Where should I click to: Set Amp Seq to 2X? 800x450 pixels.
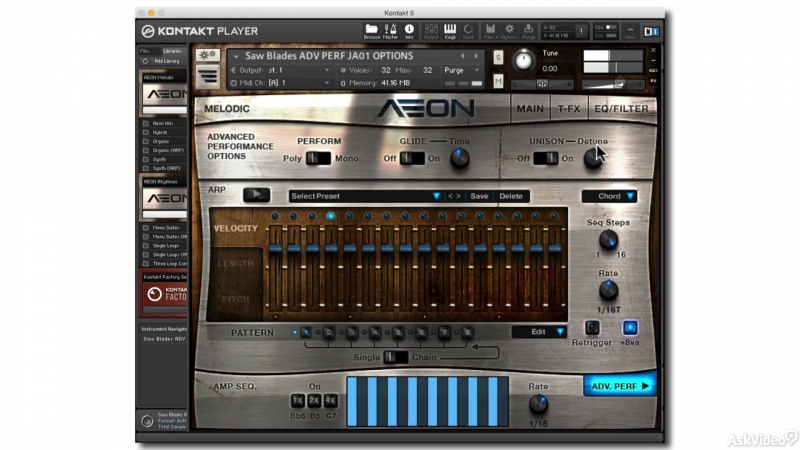coord(314,401)
